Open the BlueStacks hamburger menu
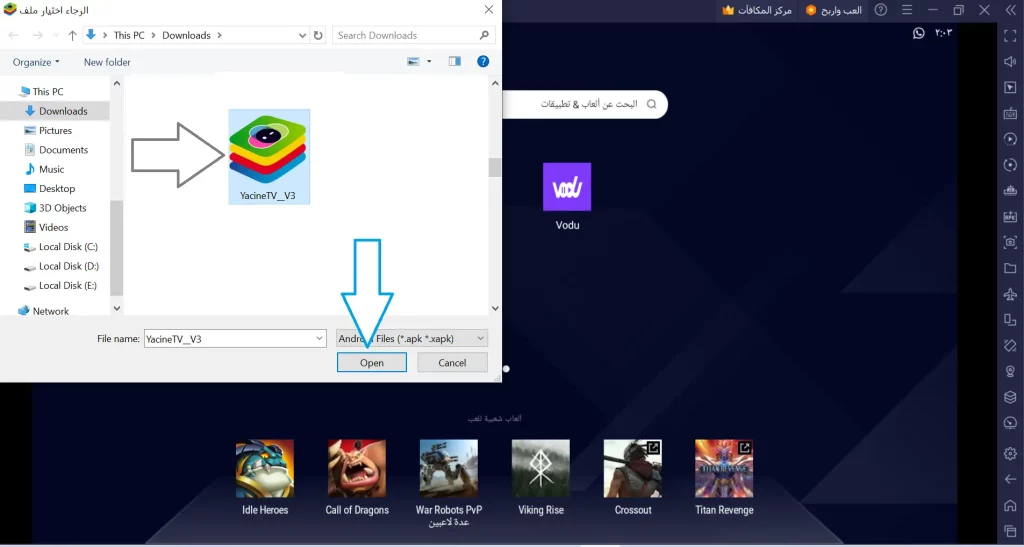 pyautogui.click(x=906, y=10)
